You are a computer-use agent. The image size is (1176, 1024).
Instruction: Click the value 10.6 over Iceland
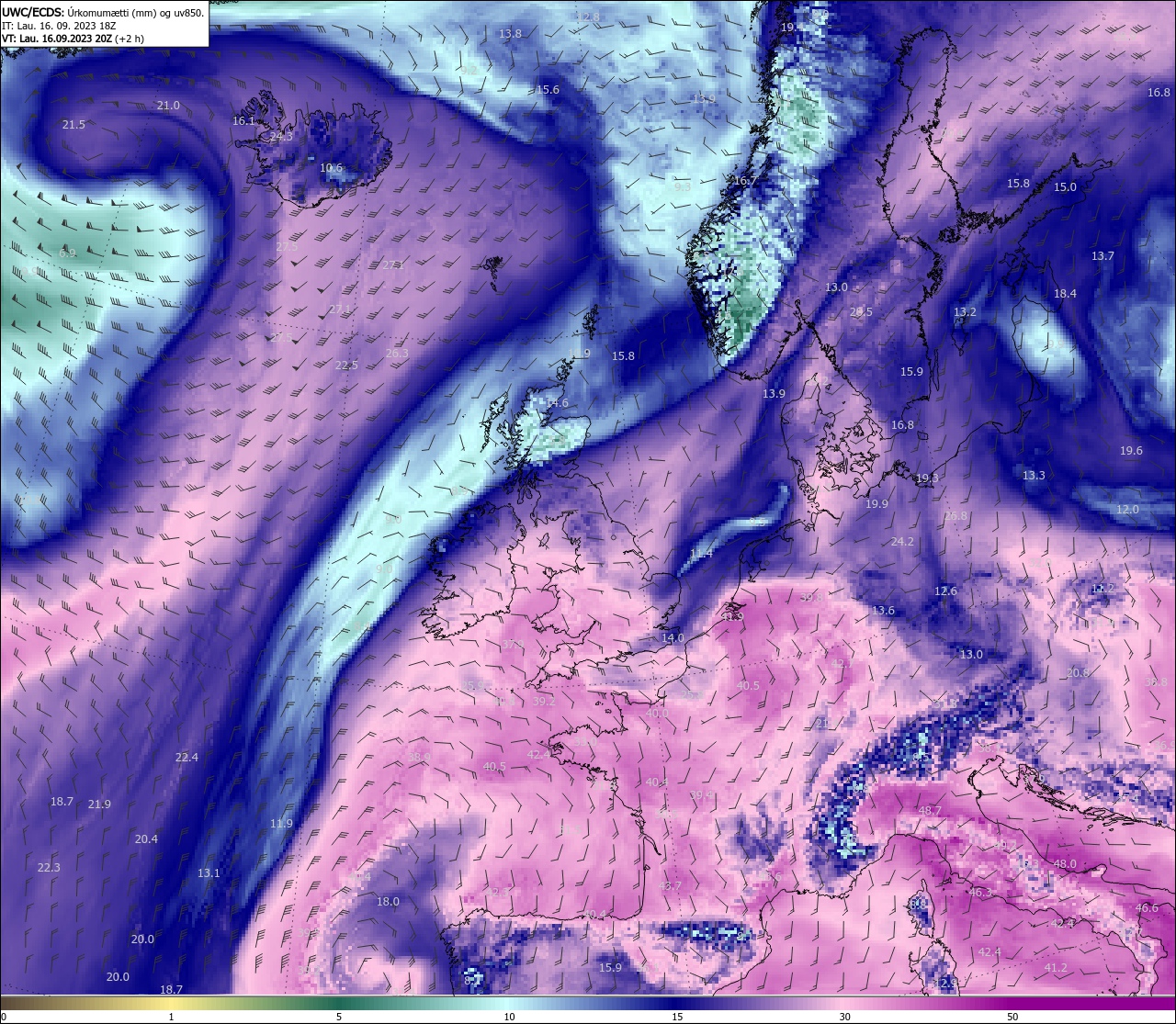pyautogui.click(x=331, y=168)
